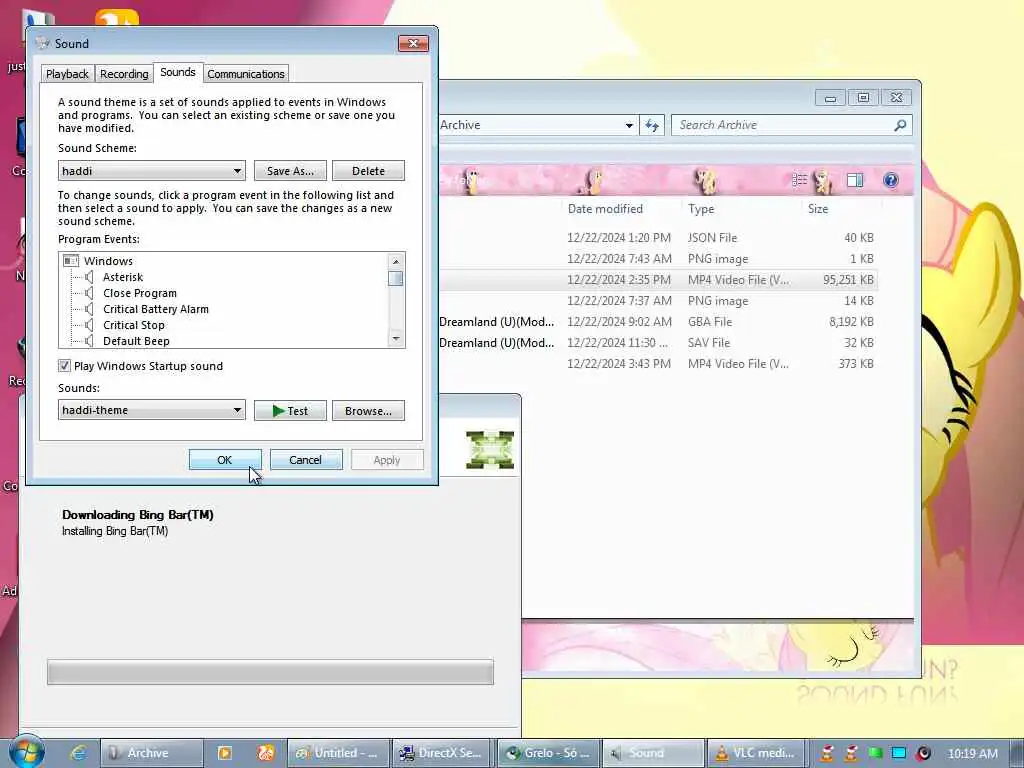Click refresh icon in Archive window
Image resolution: width=1024 pixels, height=768 pixels.
coord(652,125)
